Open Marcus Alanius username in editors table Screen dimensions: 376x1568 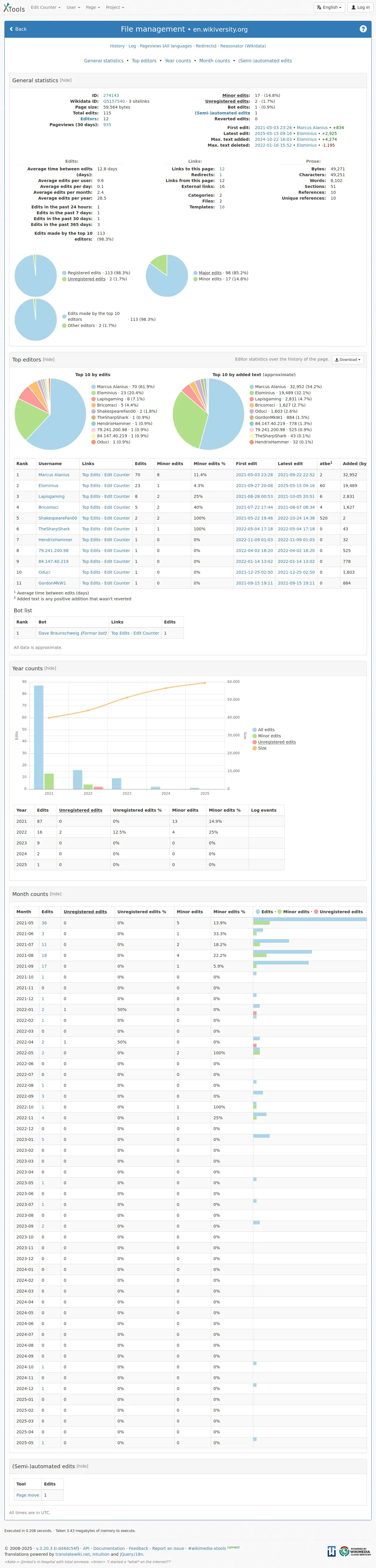54,475
